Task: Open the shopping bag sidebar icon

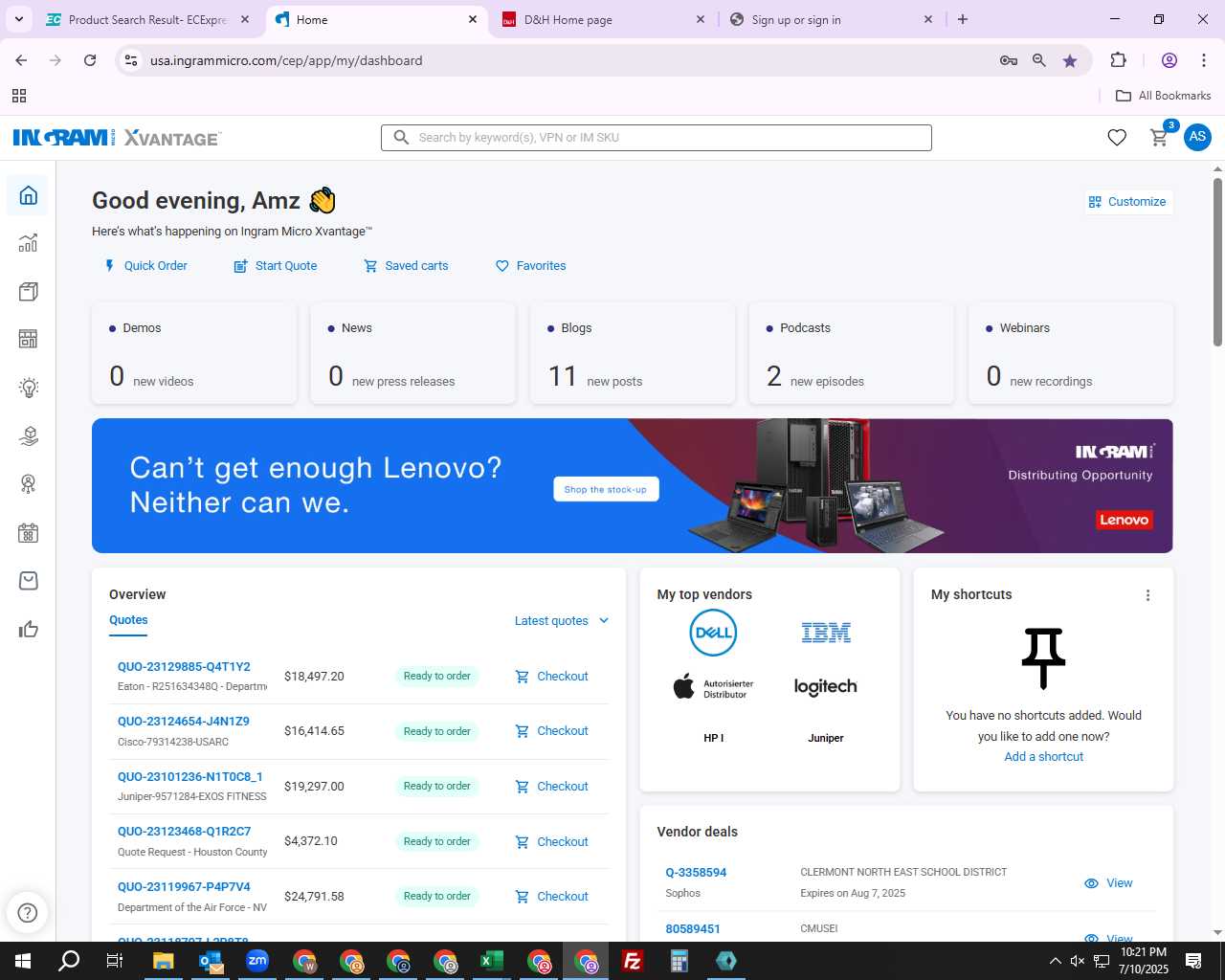Action: 29,581
